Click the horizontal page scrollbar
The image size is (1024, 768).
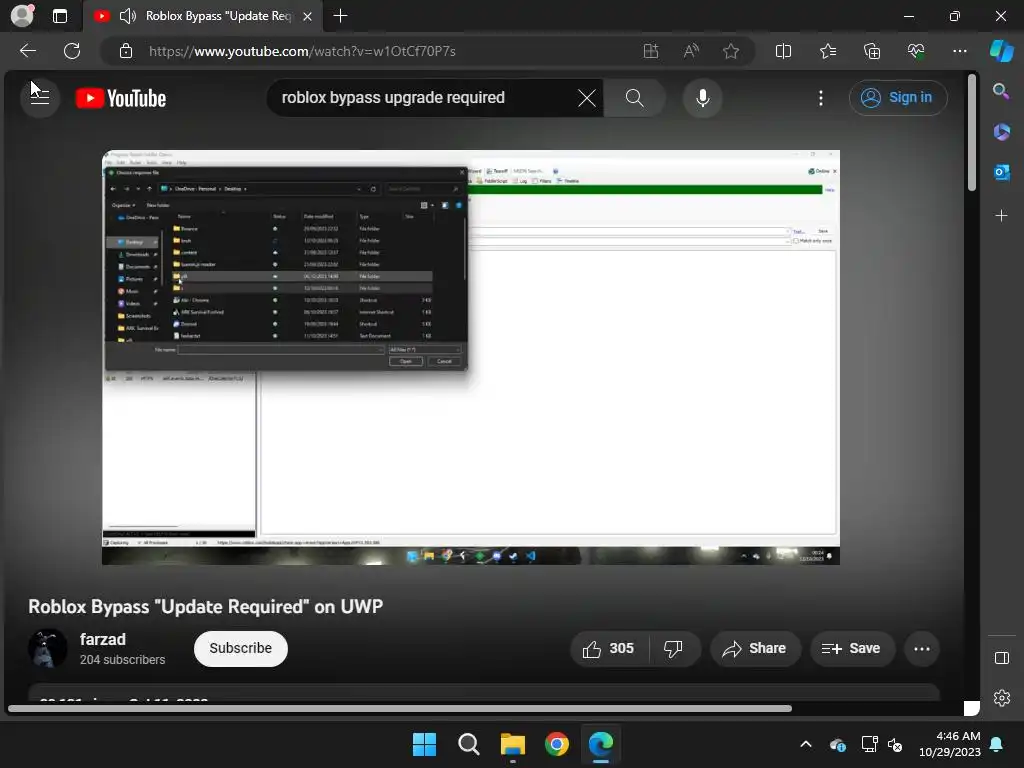(400, 709)
